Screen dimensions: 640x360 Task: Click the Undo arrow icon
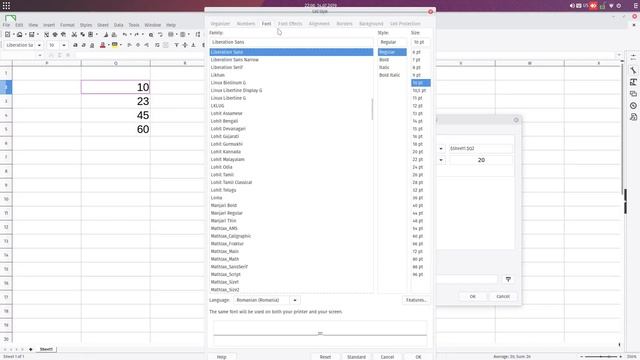pos(124,35)
